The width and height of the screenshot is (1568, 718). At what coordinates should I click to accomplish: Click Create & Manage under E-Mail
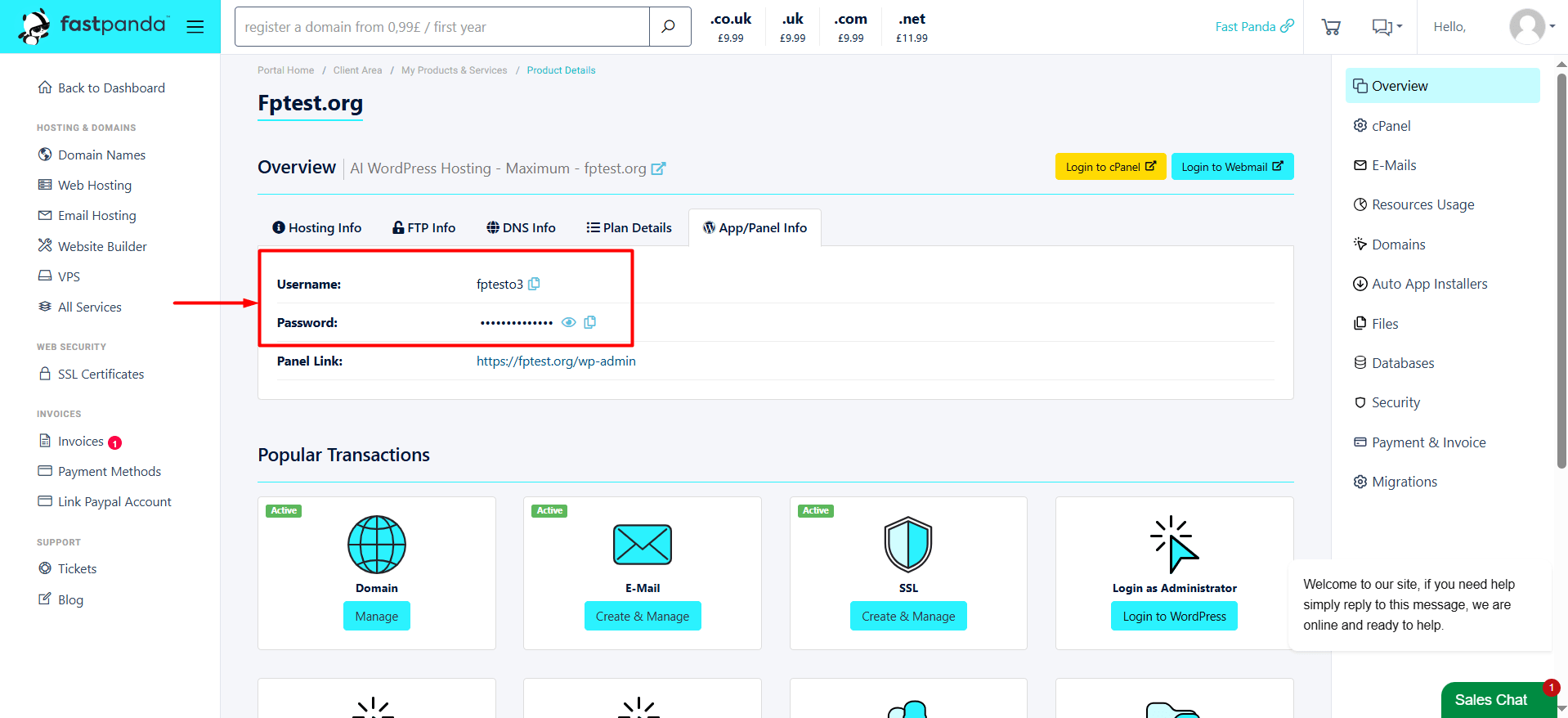click(x=643, y=616)
